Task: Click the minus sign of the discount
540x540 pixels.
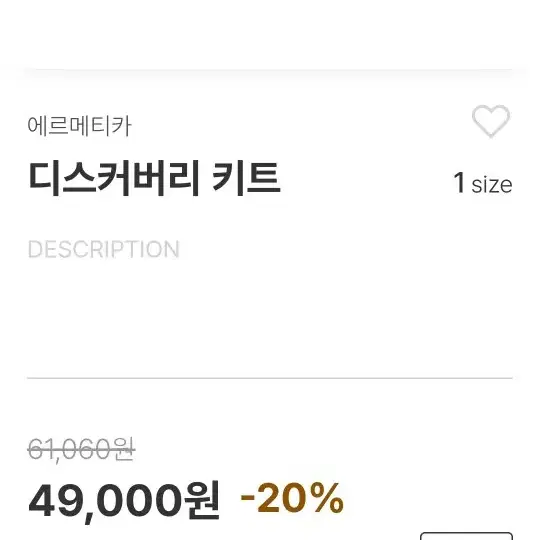Action: pos(247,498)
